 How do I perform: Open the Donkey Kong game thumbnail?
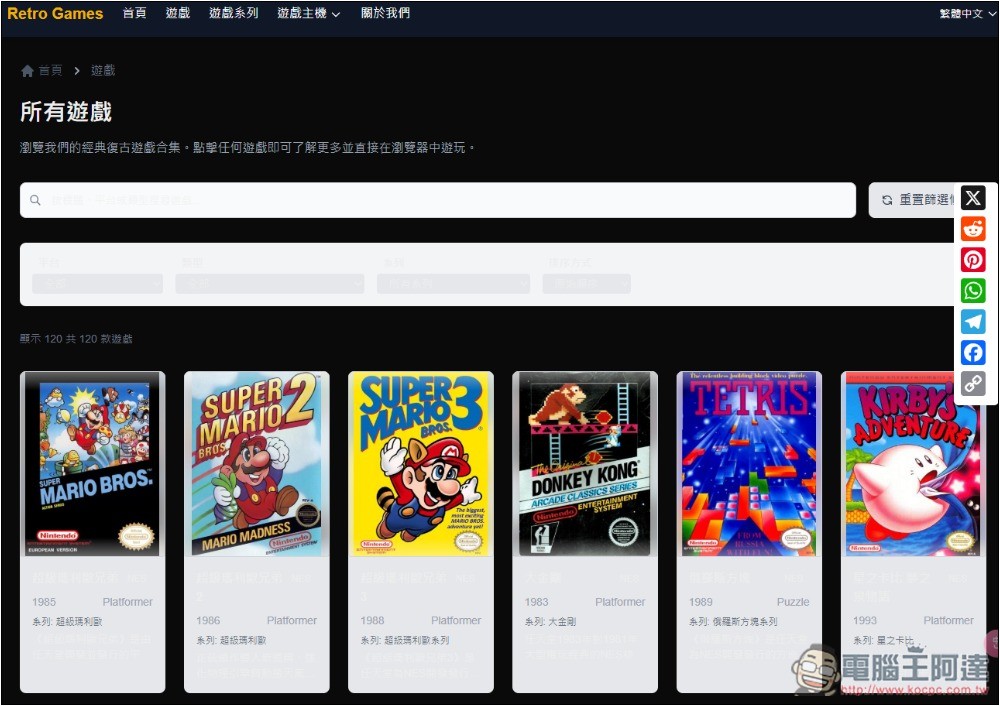point(584,465)
